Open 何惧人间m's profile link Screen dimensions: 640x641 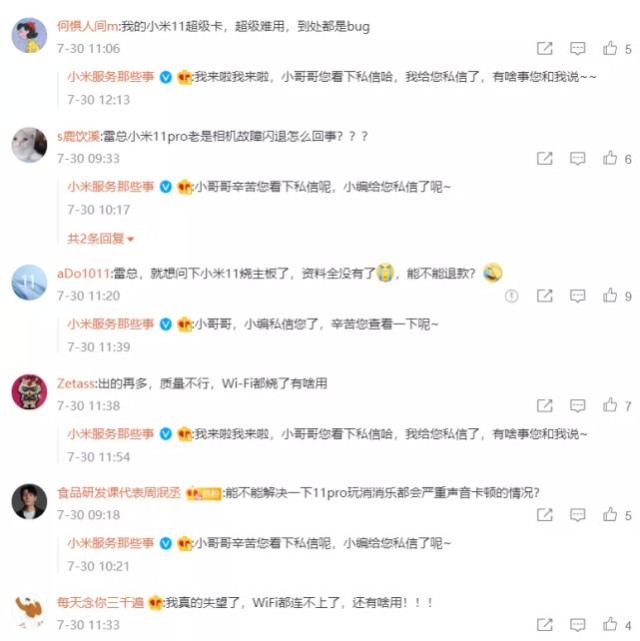point(87,26)
